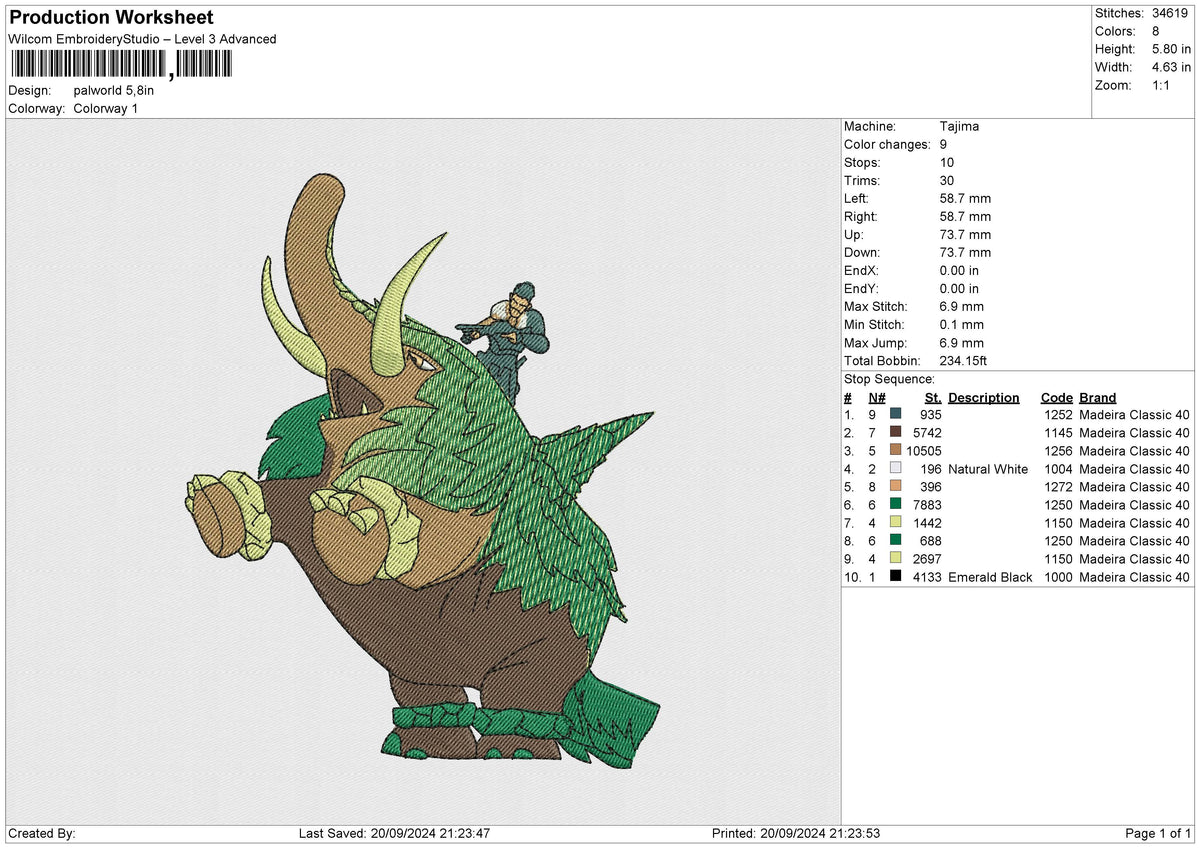Click thread code 1004
This screenshot has width=1200, height=848.
tap(1057, 469)
